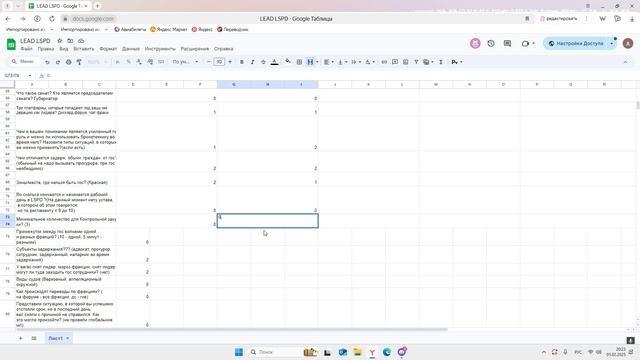Open the filter views dropdown
640x360 pixels.
pyautogui.click(x=428, y=62)
